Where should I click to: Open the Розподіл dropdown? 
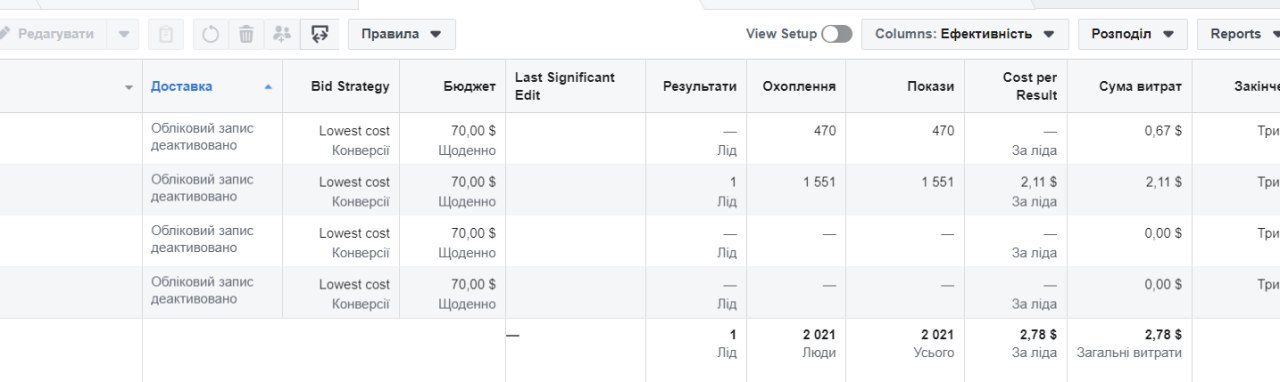coord(1133,34)
